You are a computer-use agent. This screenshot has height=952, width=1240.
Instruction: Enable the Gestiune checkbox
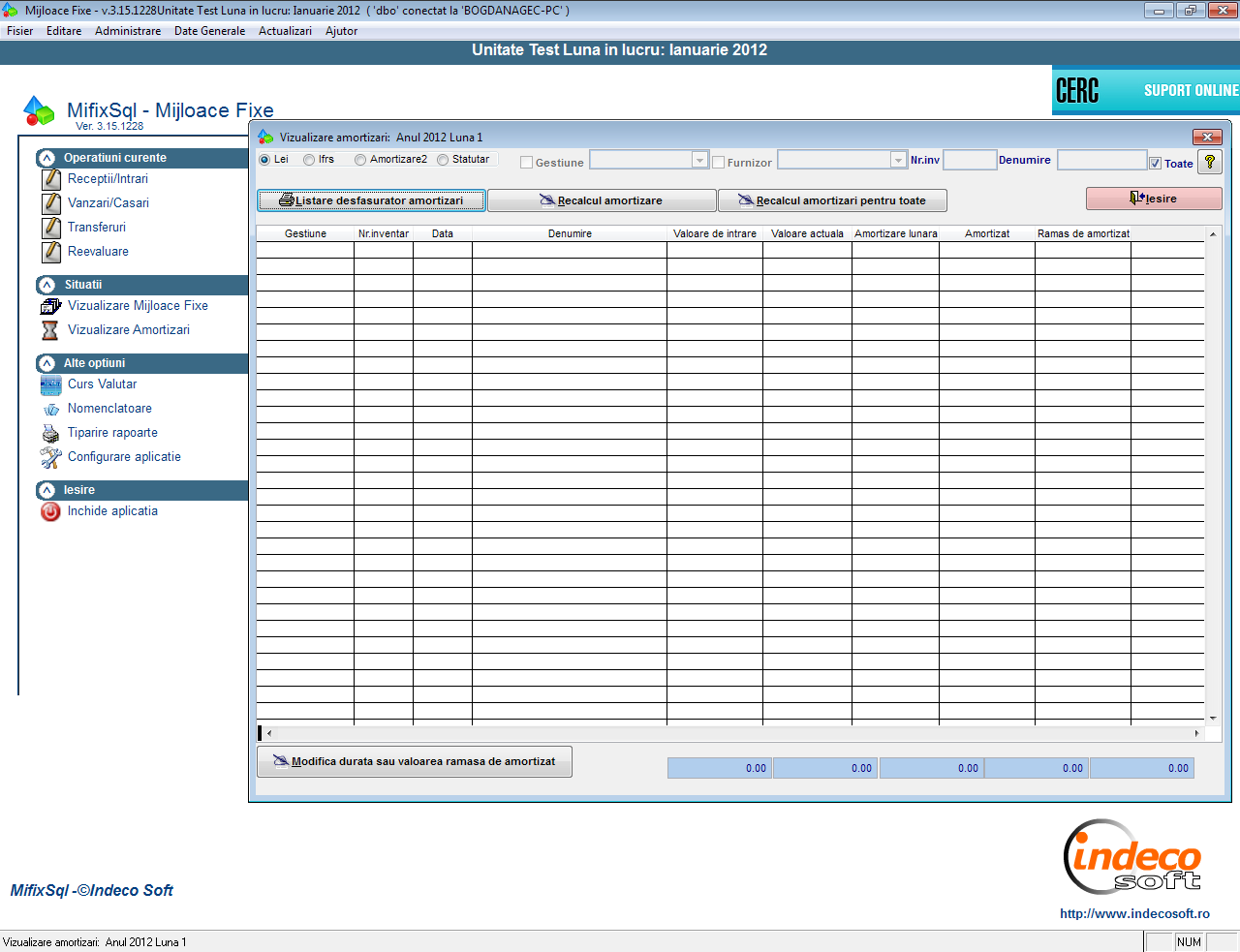527,163
